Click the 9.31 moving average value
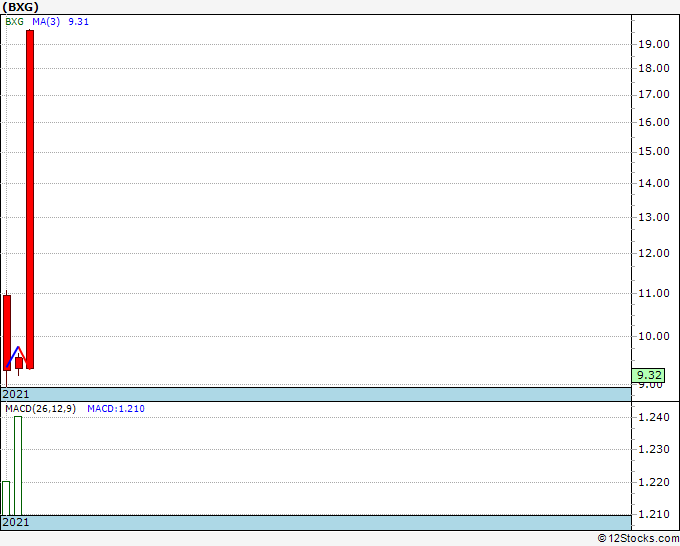 point(78,22)
